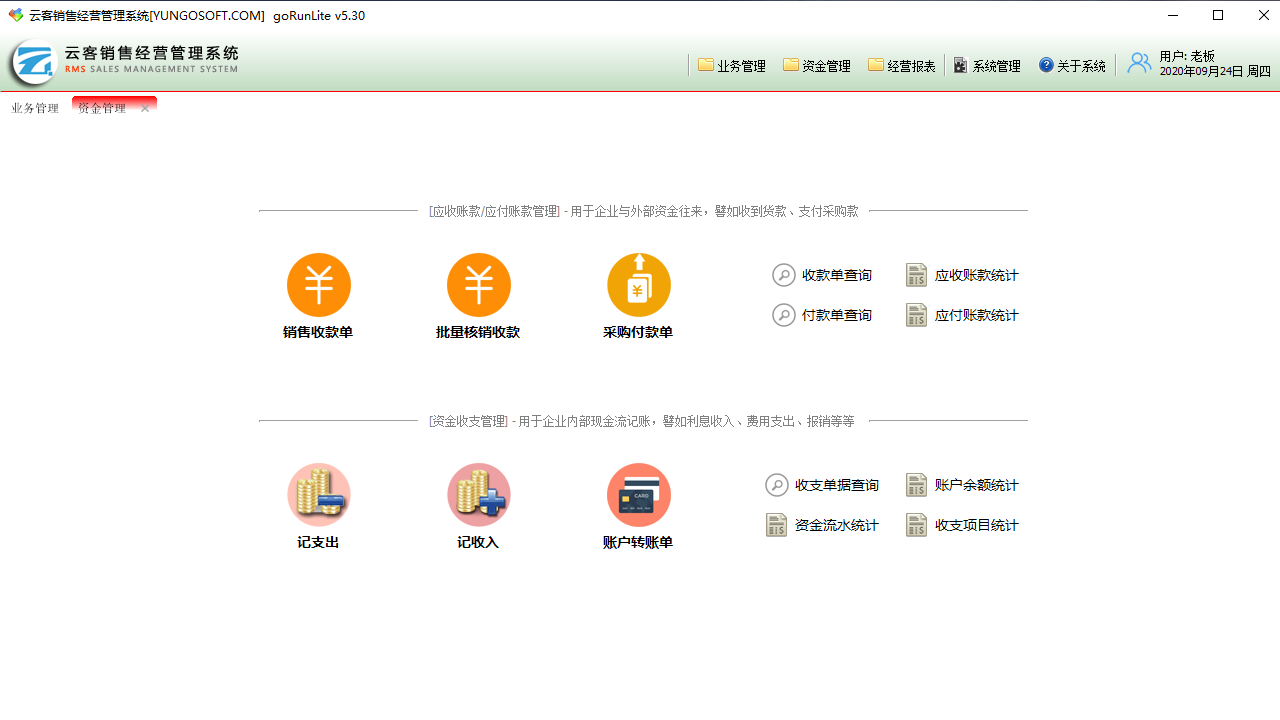Viewport: 1280px width, 720px height.
Task: Open 付款单查询 payment query
Action: coord(822,315)
